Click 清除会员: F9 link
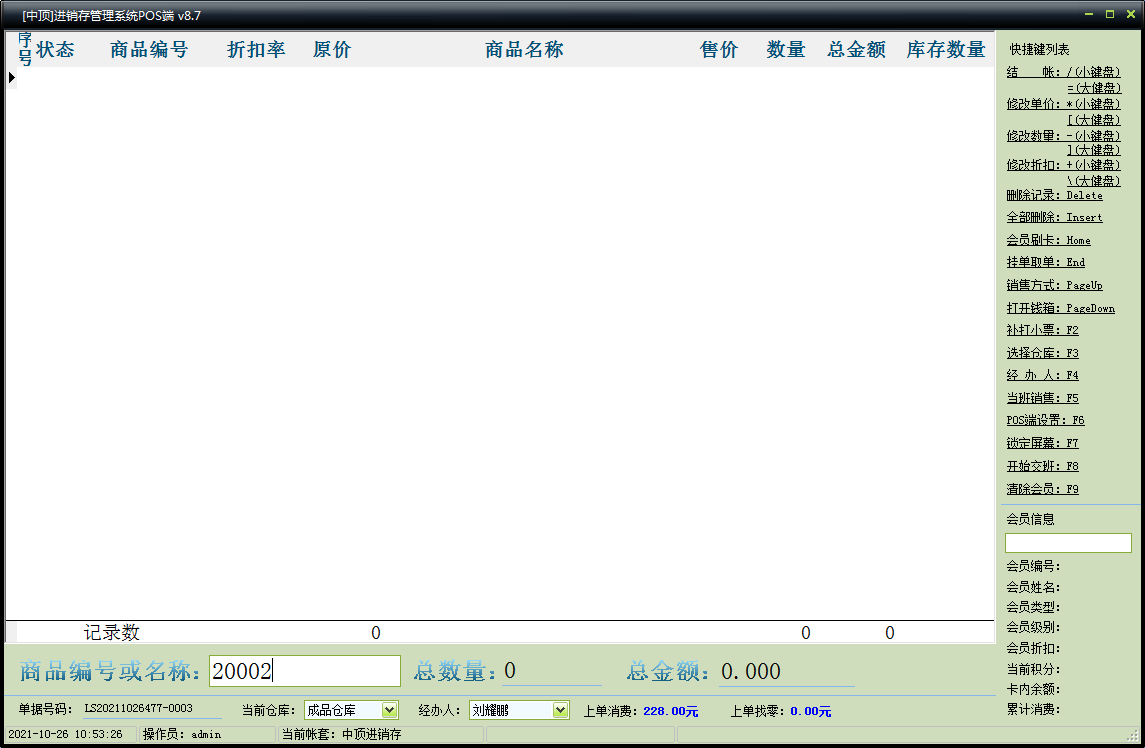 pyautogui.click(x=1042, y=489)
